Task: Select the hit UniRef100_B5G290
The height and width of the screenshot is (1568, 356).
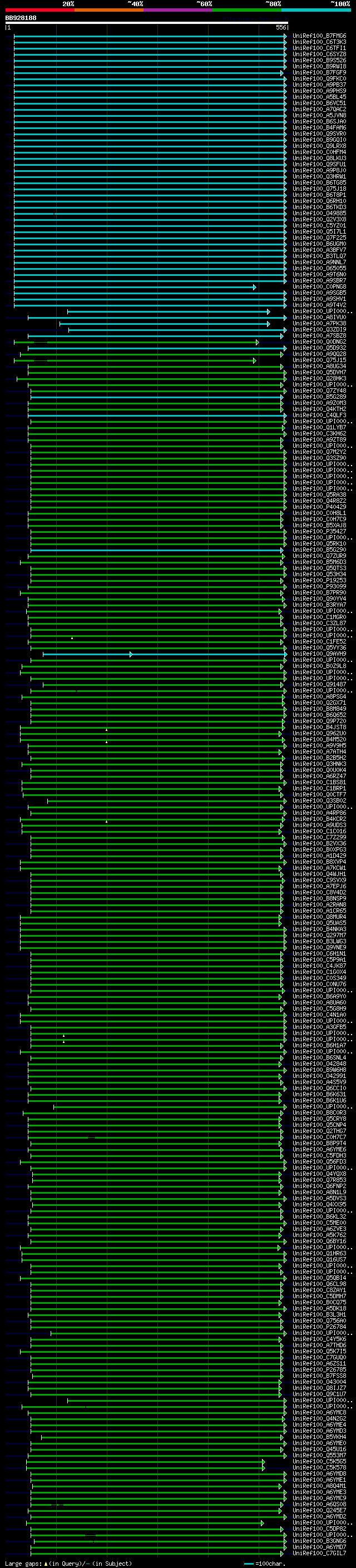Action: point(319,550)
